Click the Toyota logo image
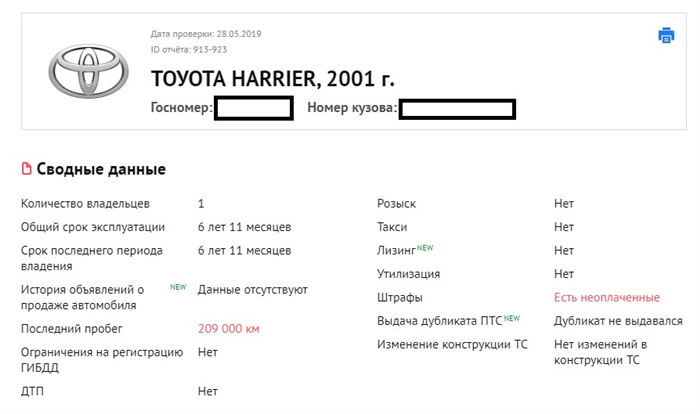This screenshot has height=414, width=700. point(88,71)
